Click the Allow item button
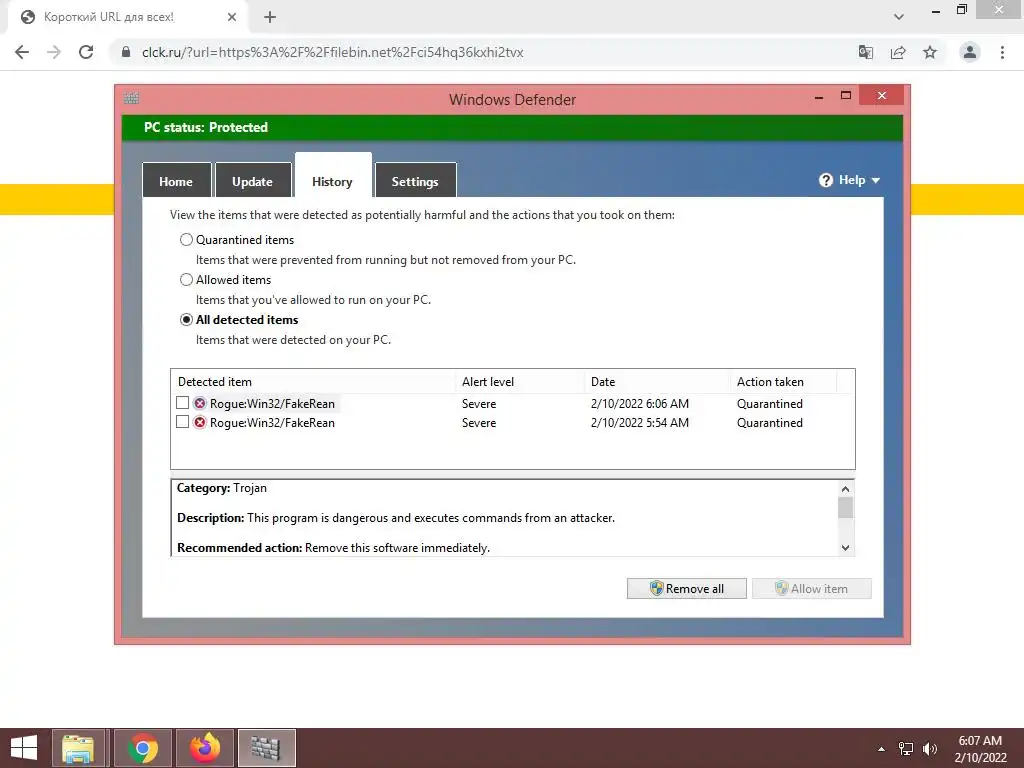This screenshot has height=768, width=1024. 812,588
